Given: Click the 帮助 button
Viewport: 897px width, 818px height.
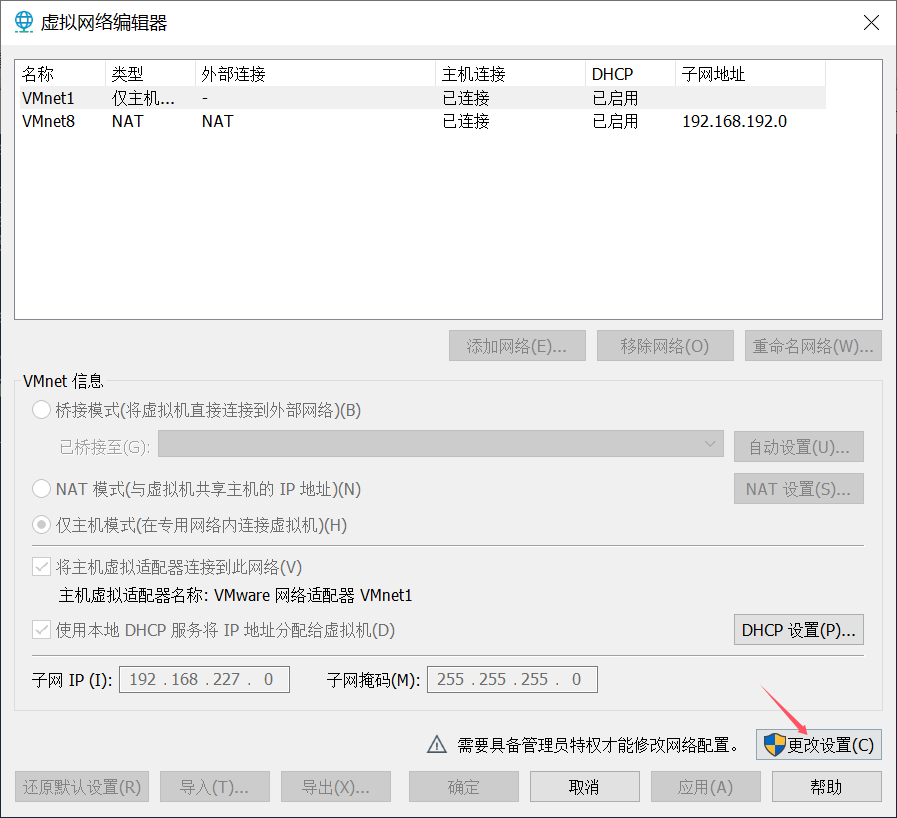Looking at the screenshot, I should tap(827, 787).
